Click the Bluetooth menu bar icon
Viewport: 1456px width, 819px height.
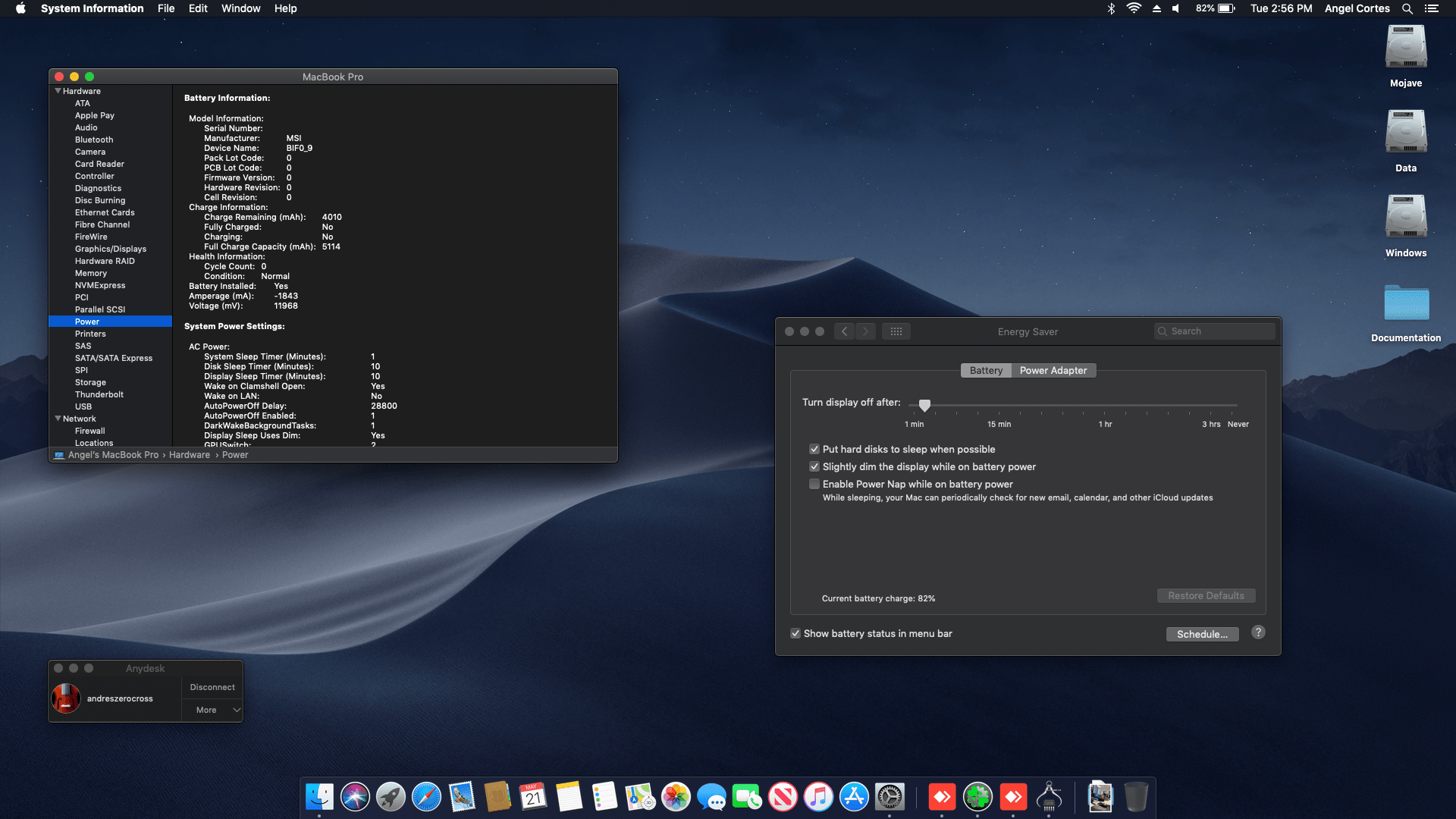tap(1111, 8)
